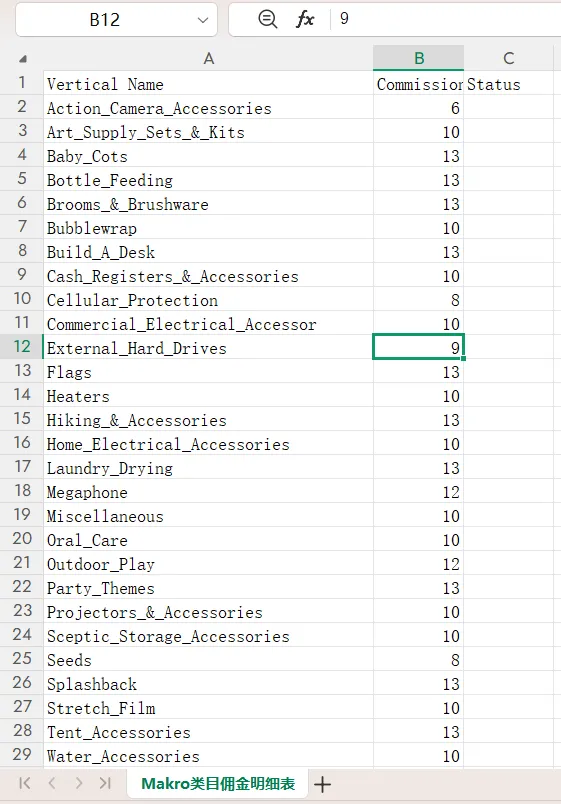Select row 12 header

pos(22,347)
